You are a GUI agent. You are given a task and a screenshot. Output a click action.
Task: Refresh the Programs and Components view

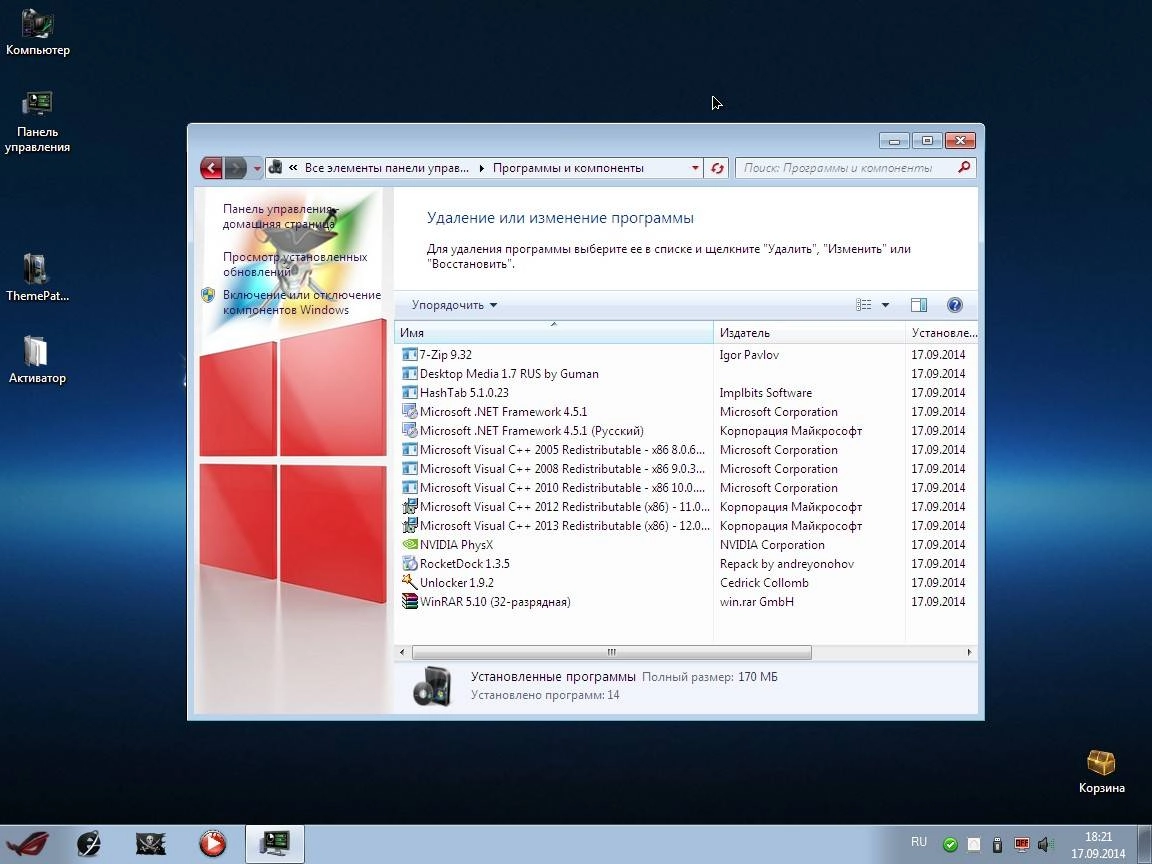716,168
